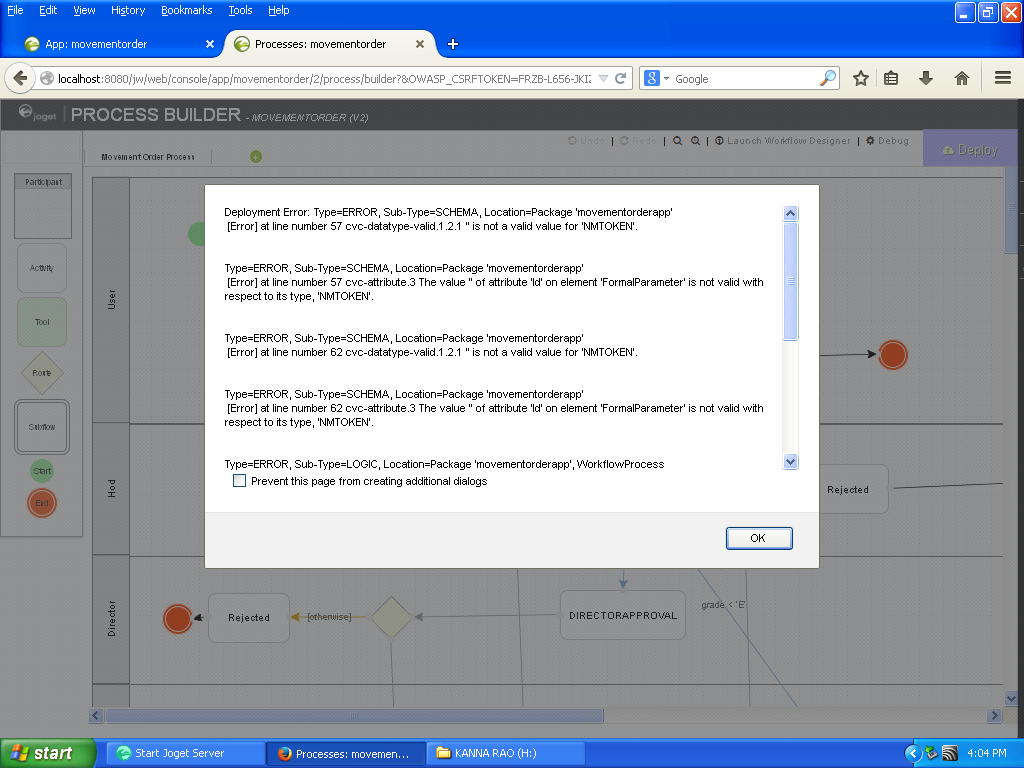Viewport: 1024px width, 768px height.
Task: Click the browser back arrow button
Action: point(20,78)
